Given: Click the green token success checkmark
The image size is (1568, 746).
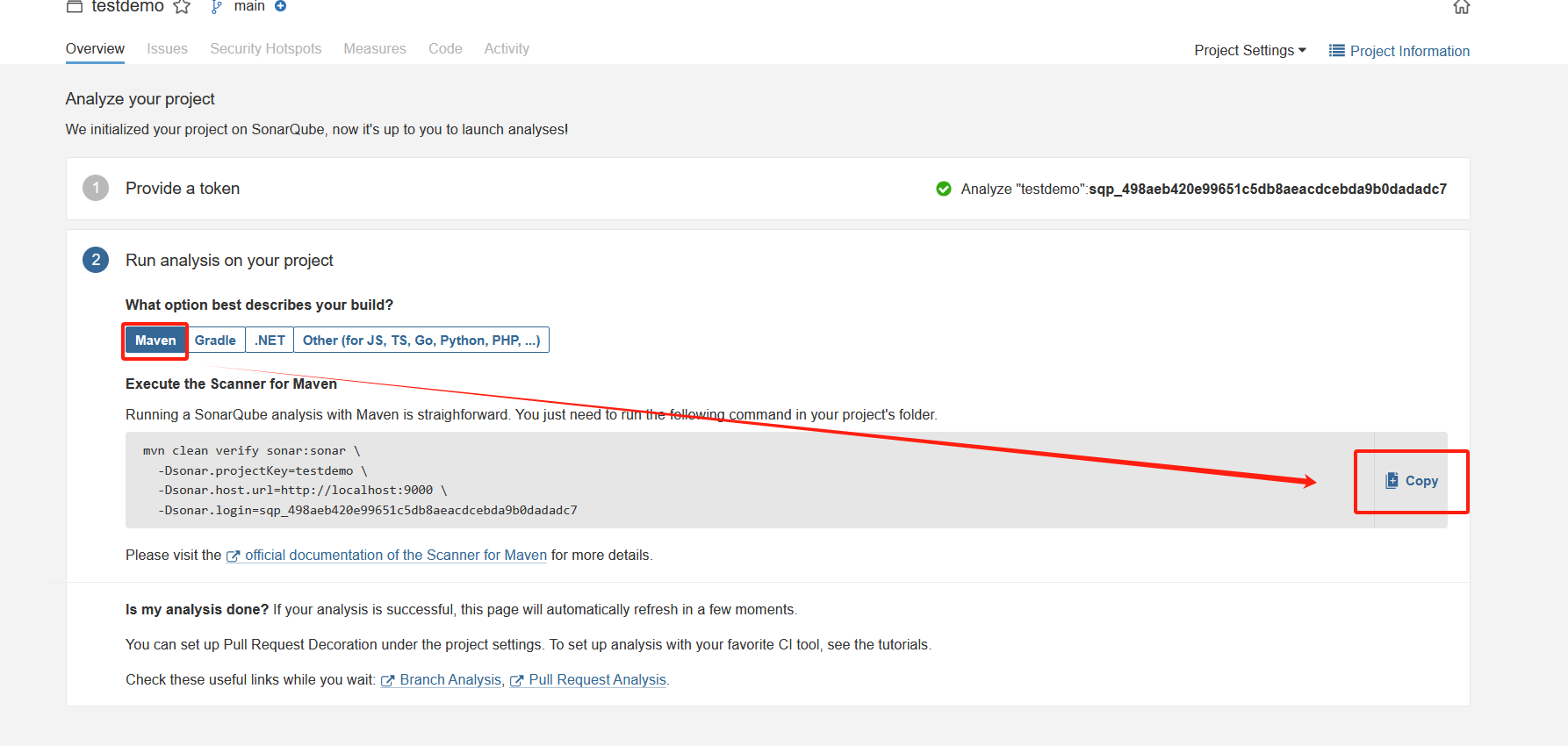Looking at the screenshot, I should tap(944, 189).
